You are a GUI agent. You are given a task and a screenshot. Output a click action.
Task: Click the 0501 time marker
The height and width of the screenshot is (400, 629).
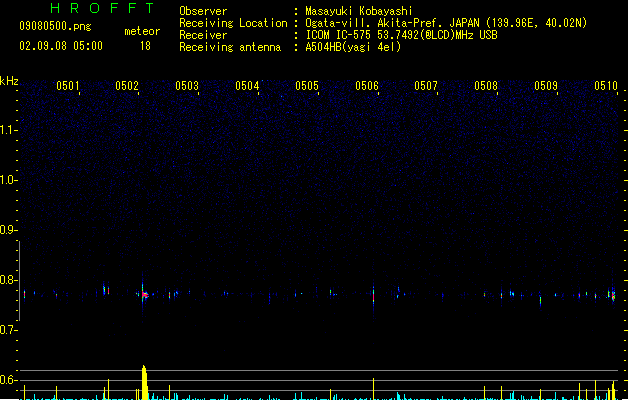pos(67,86)
